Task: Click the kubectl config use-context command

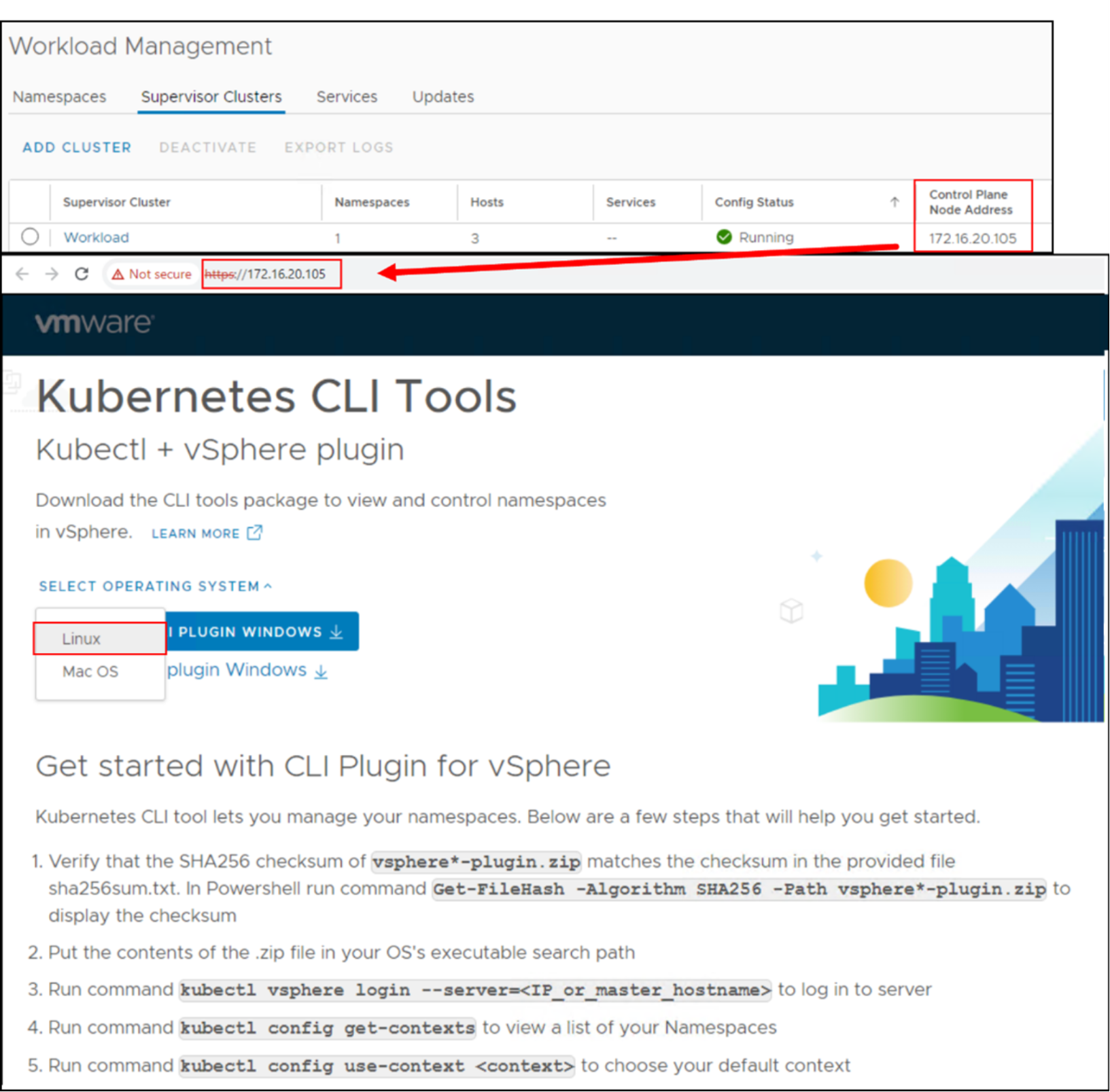Action: [377, 1065]
